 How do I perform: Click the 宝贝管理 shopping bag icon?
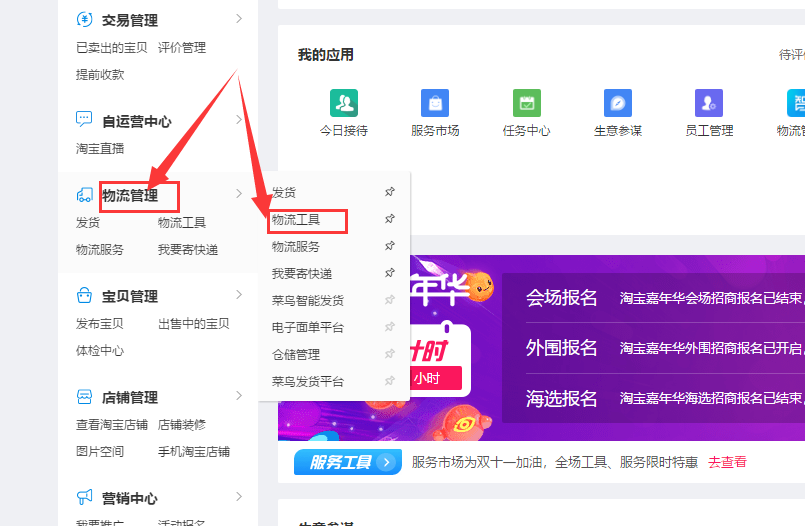pos(84,296)
